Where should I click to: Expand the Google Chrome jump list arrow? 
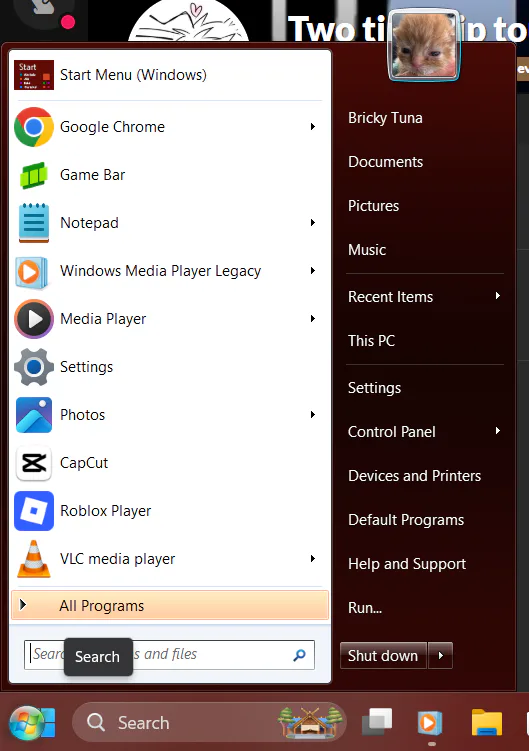tap(313, 127)
